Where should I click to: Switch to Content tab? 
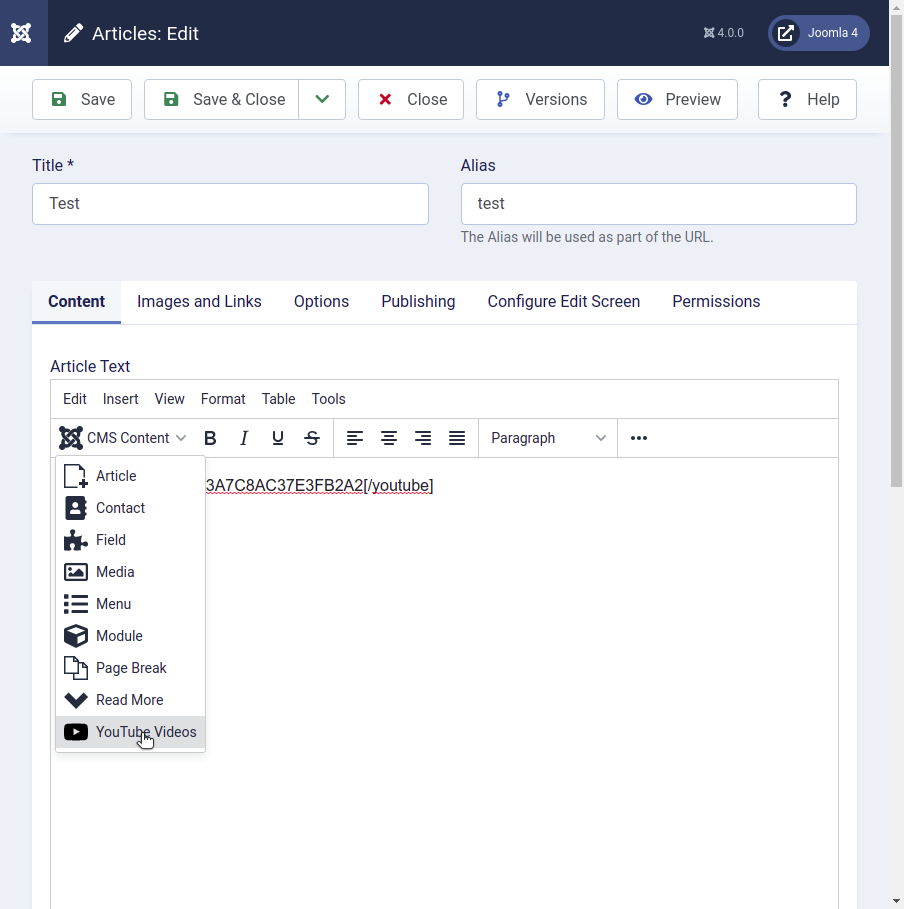[77, 302]
